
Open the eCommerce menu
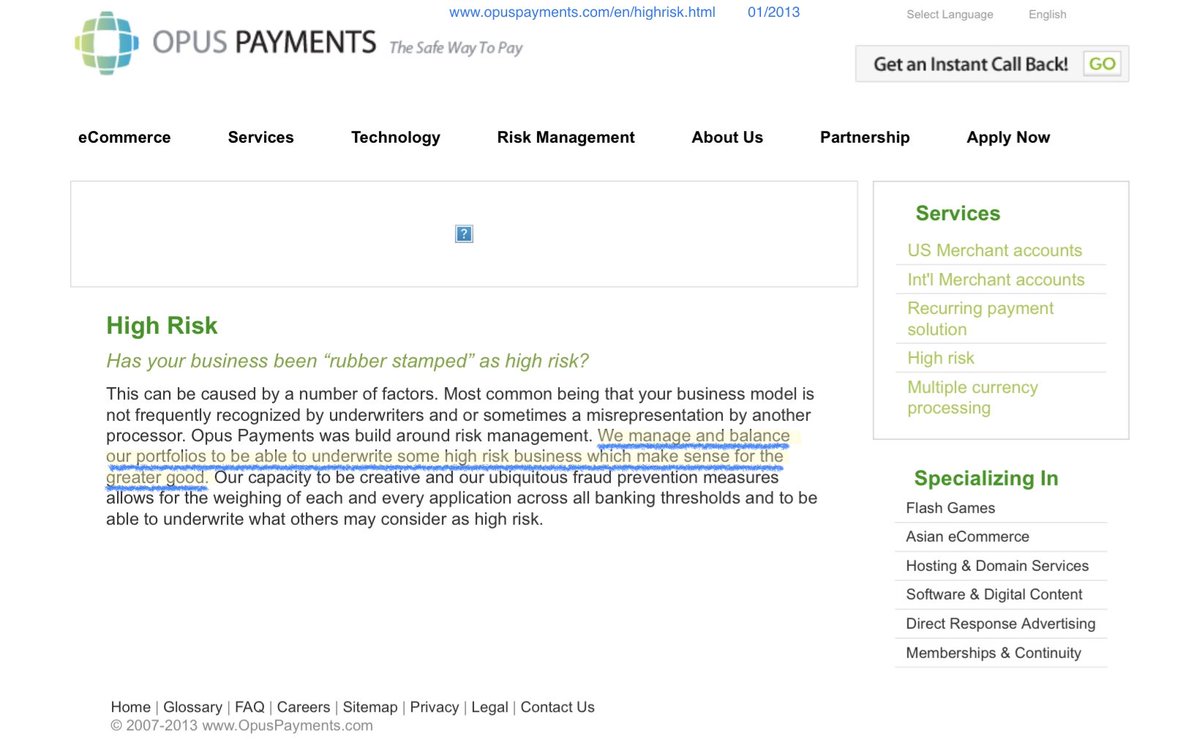(124, 138)
